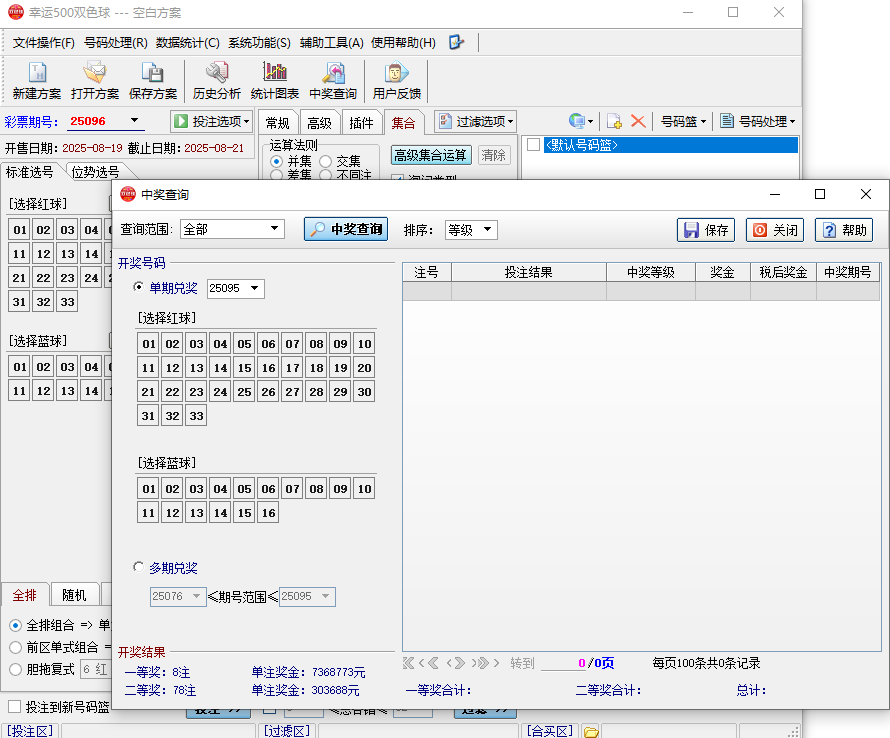The image size is (890, 738).
Task: Click the exit icon in the menu bar
Action: 457,42
